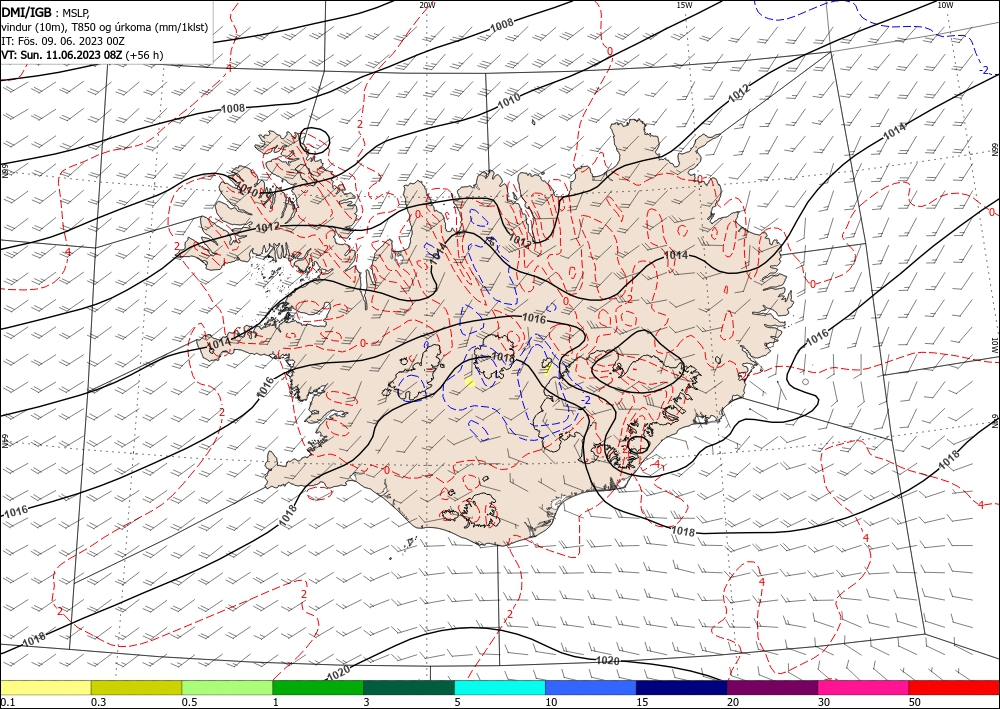Pick the cyan 5–10 legend swatch
The width and height of the screenshot is (1000, 709).
coord(500,687)
